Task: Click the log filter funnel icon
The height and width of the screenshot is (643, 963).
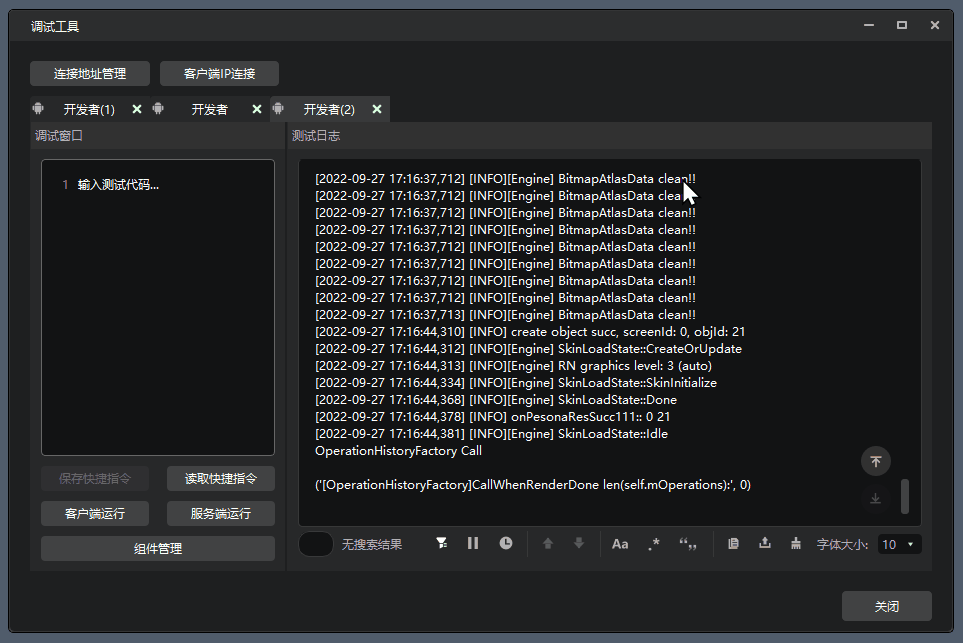Action: (x=442, y=543)
